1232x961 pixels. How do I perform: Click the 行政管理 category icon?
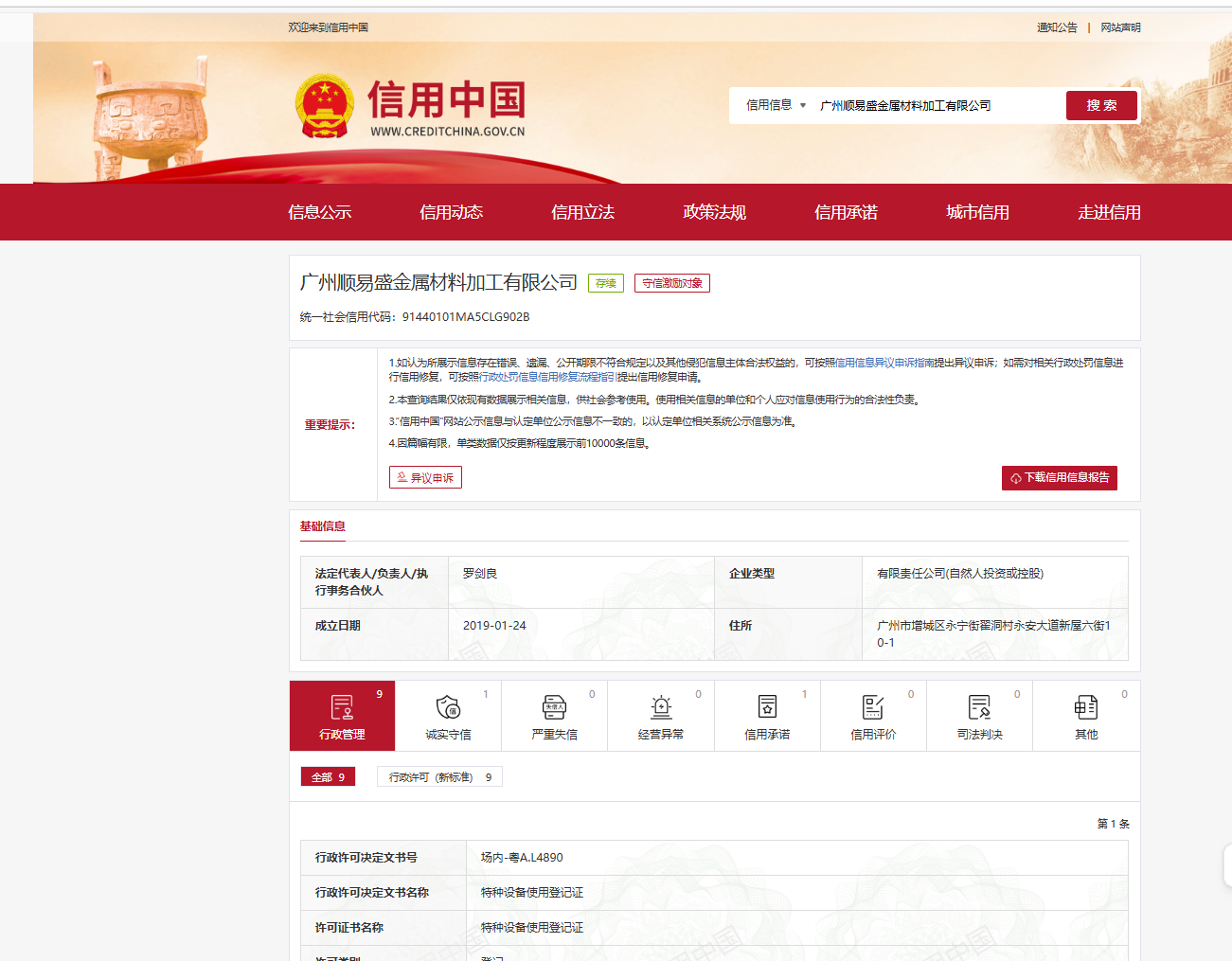[x=342, y=707]
